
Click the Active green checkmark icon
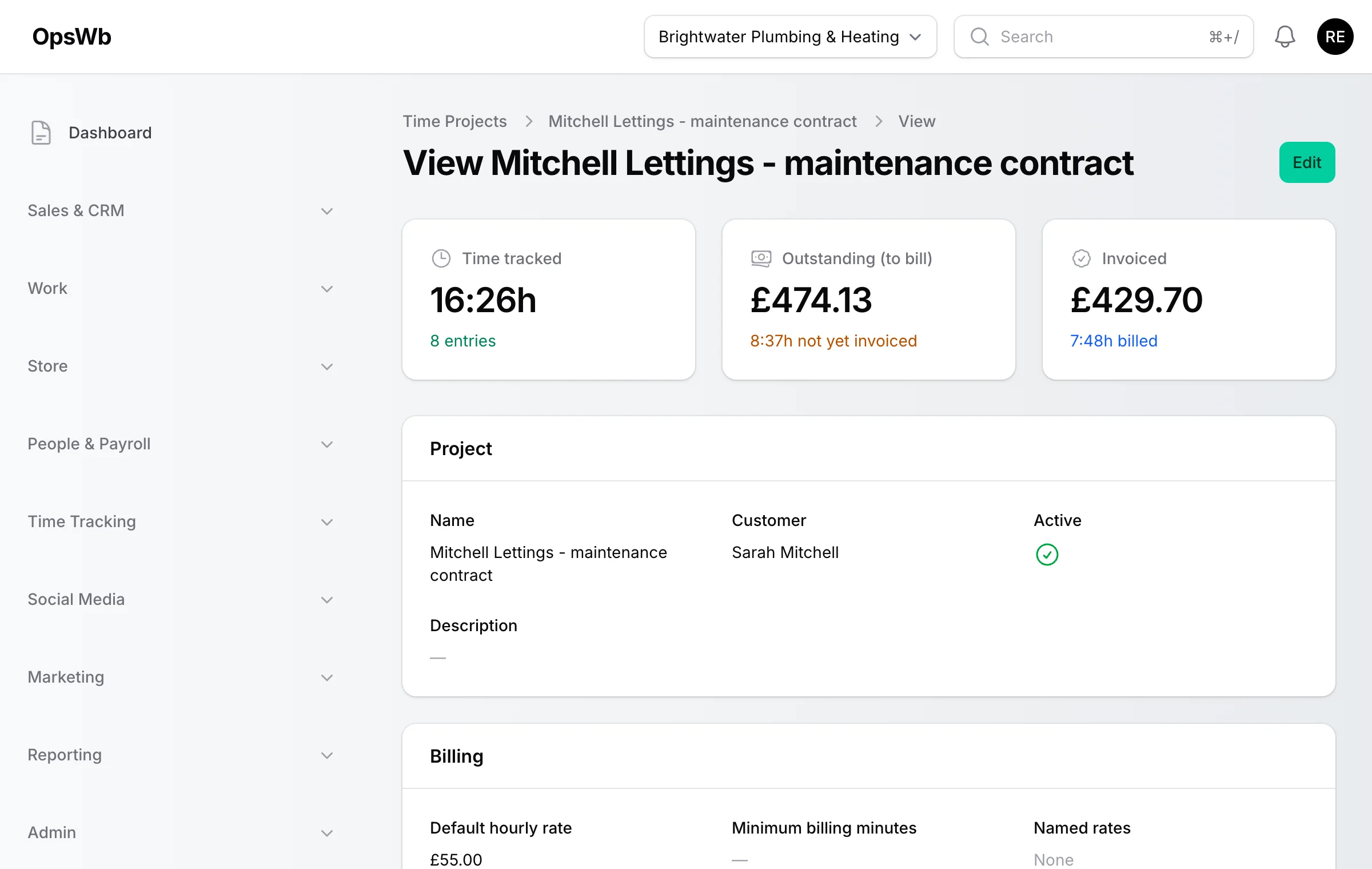(1047, 555)
